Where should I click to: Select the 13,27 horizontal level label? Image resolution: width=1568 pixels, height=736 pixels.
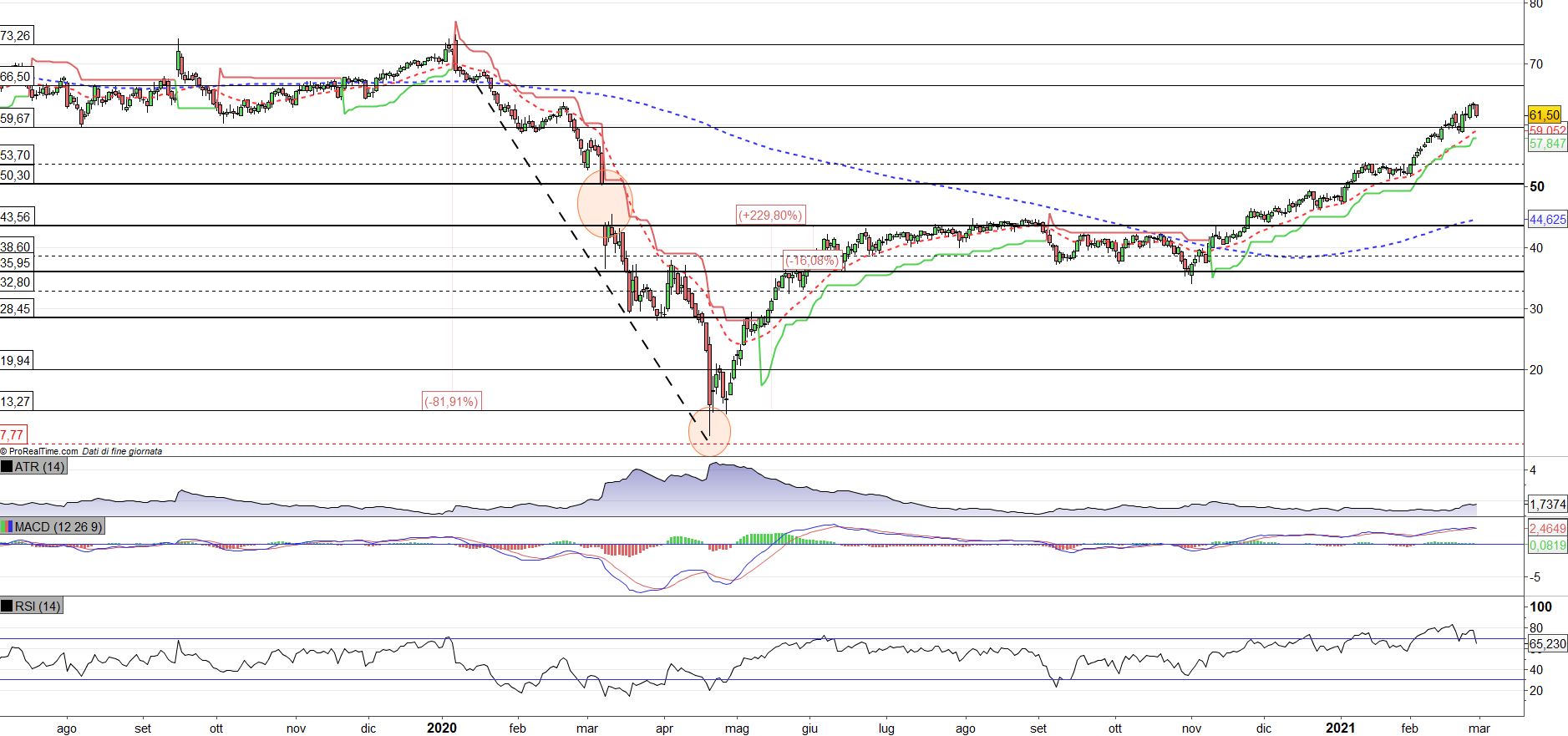click(x=16, y=402)
